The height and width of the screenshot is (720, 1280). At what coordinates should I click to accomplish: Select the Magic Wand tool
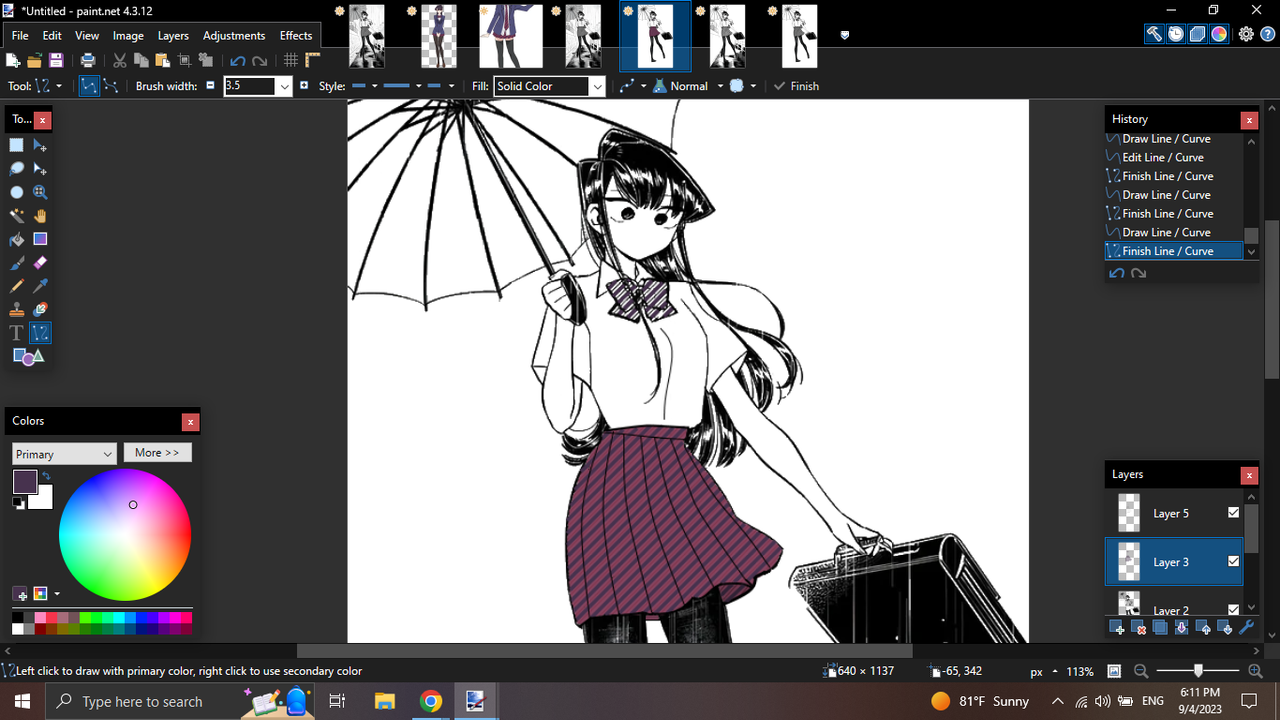[16, 215]
